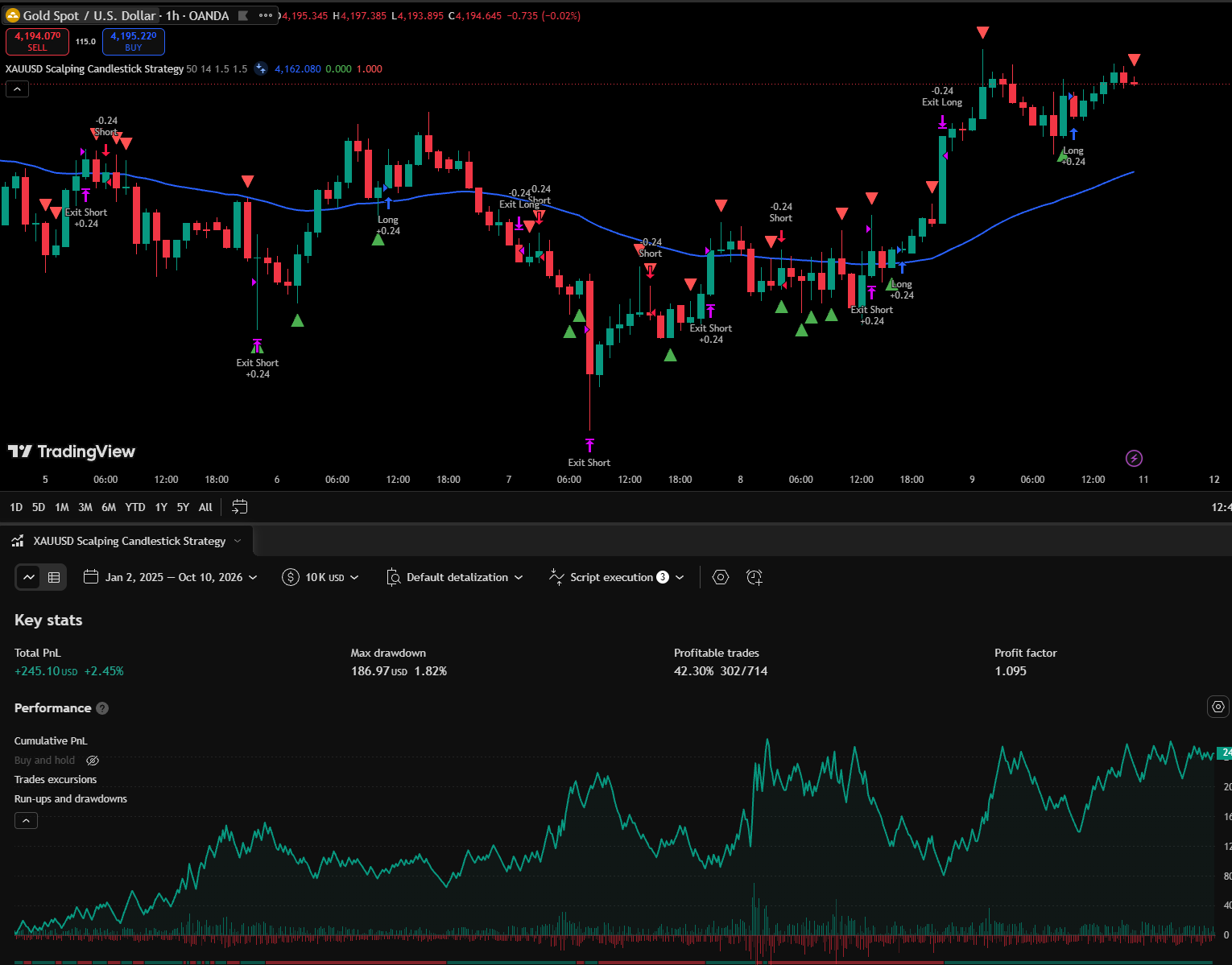Click the blue BUY 4,195.22 button
1232x965 pixels.
pyautogui.click(x=134, y=41)
